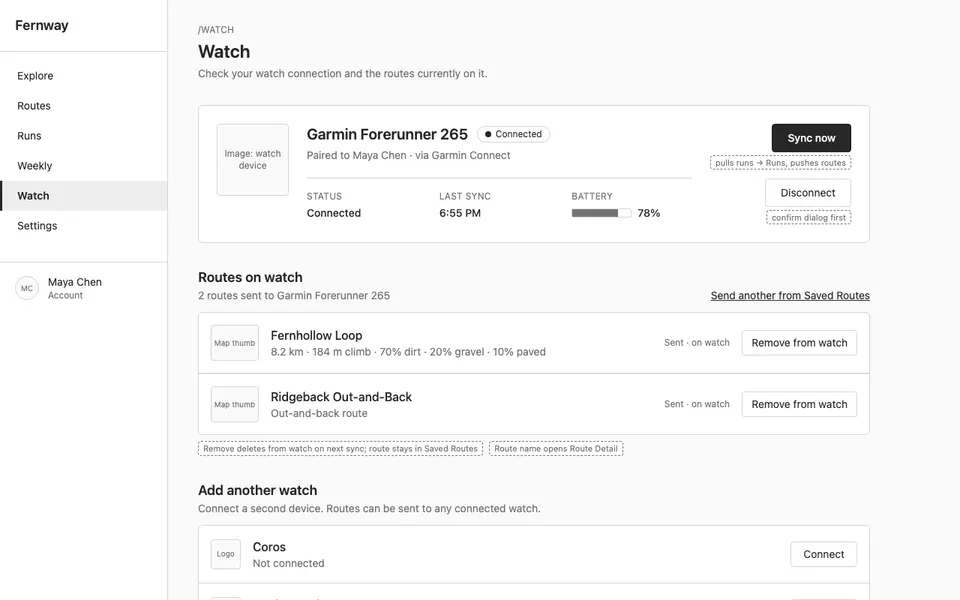The width and height of the screenshot is (960, 600).
Task: Select Weekly in sidebar
Action: 83,166
